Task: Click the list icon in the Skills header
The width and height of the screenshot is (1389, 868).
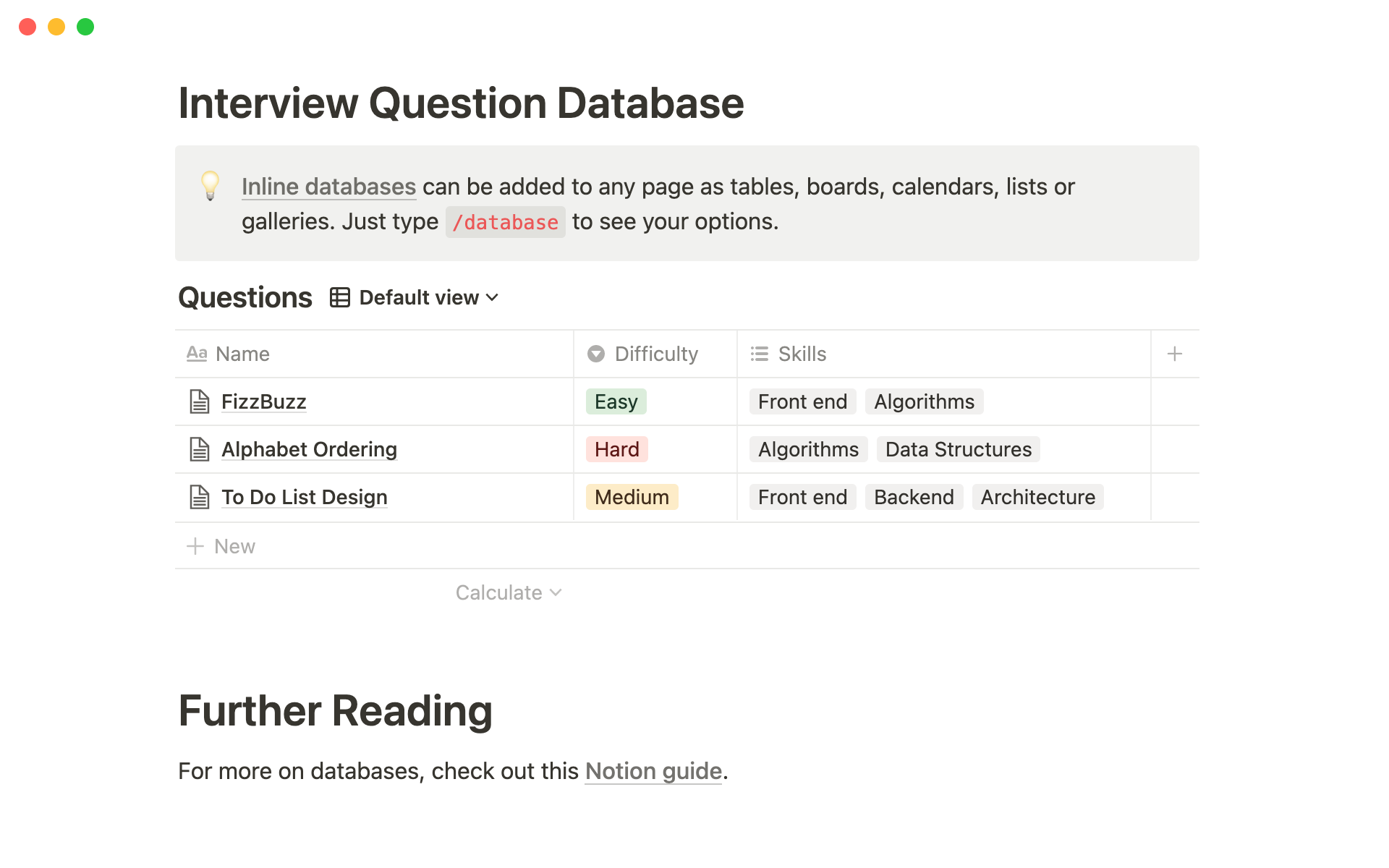Action: pyautogui.click(x=760, y=354)
